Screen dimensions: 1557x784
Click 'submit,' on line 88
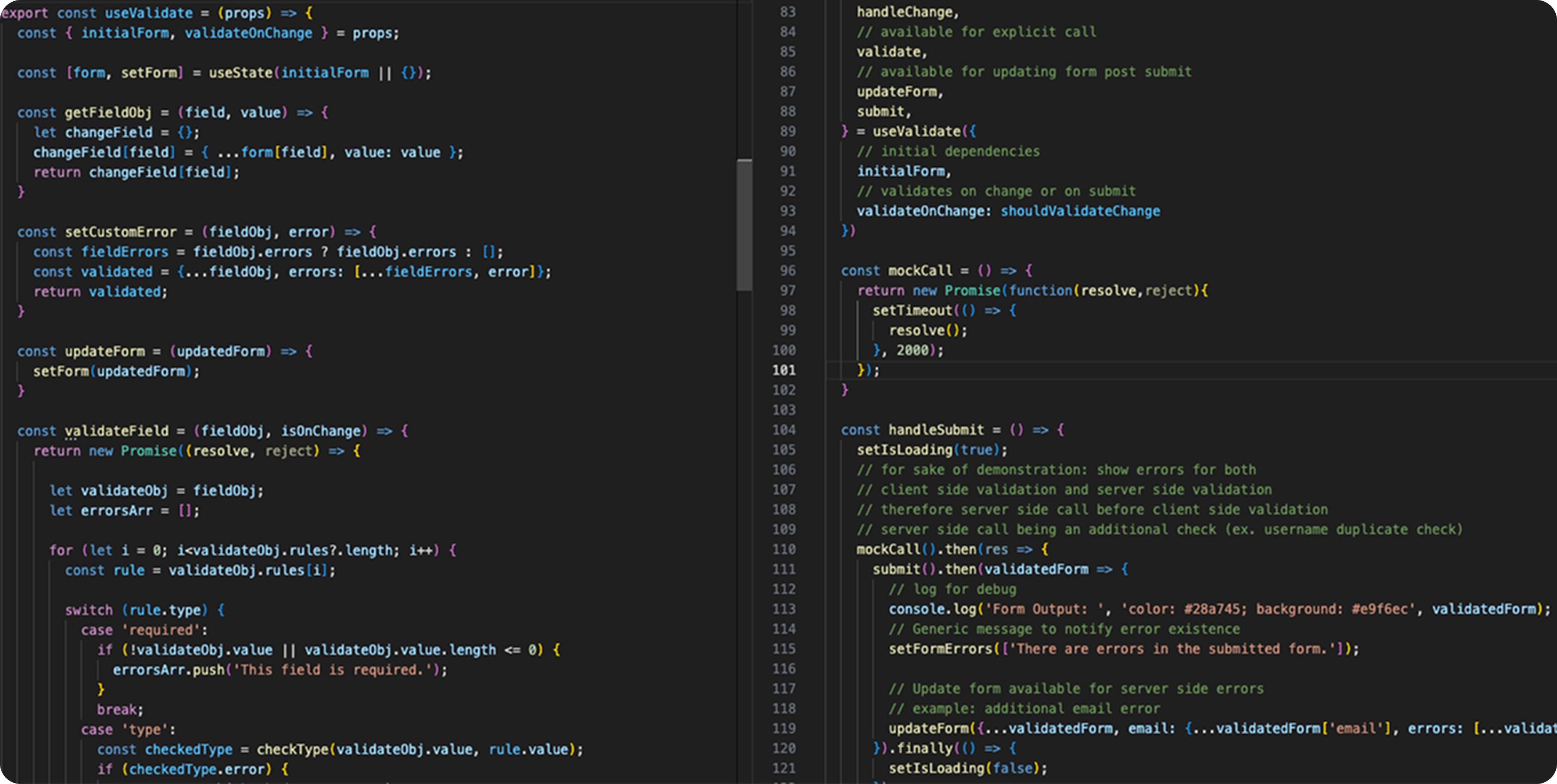click(x=884, y=111)
